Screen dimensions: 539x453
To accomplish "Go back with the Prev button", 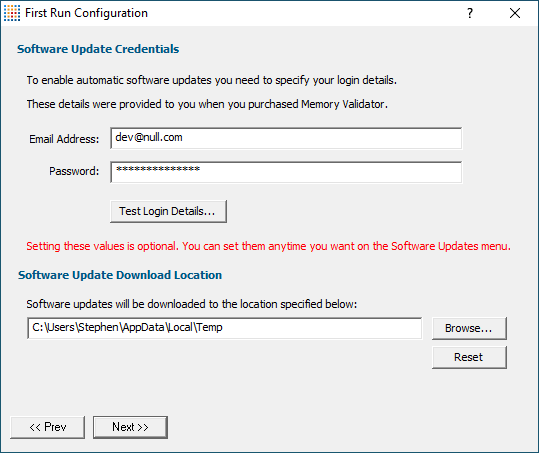I will click(47, 427).
